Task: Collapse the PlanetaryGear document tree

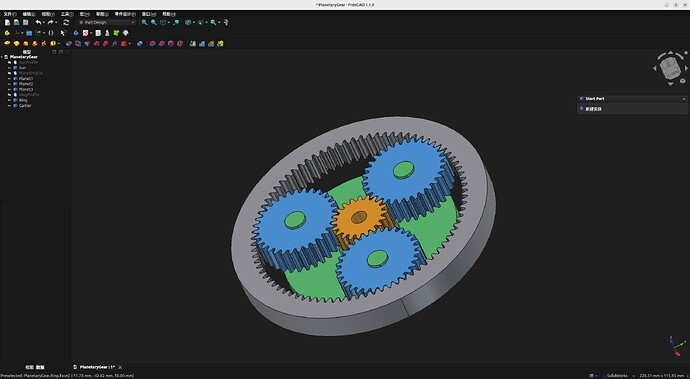Action: (2, 57)
